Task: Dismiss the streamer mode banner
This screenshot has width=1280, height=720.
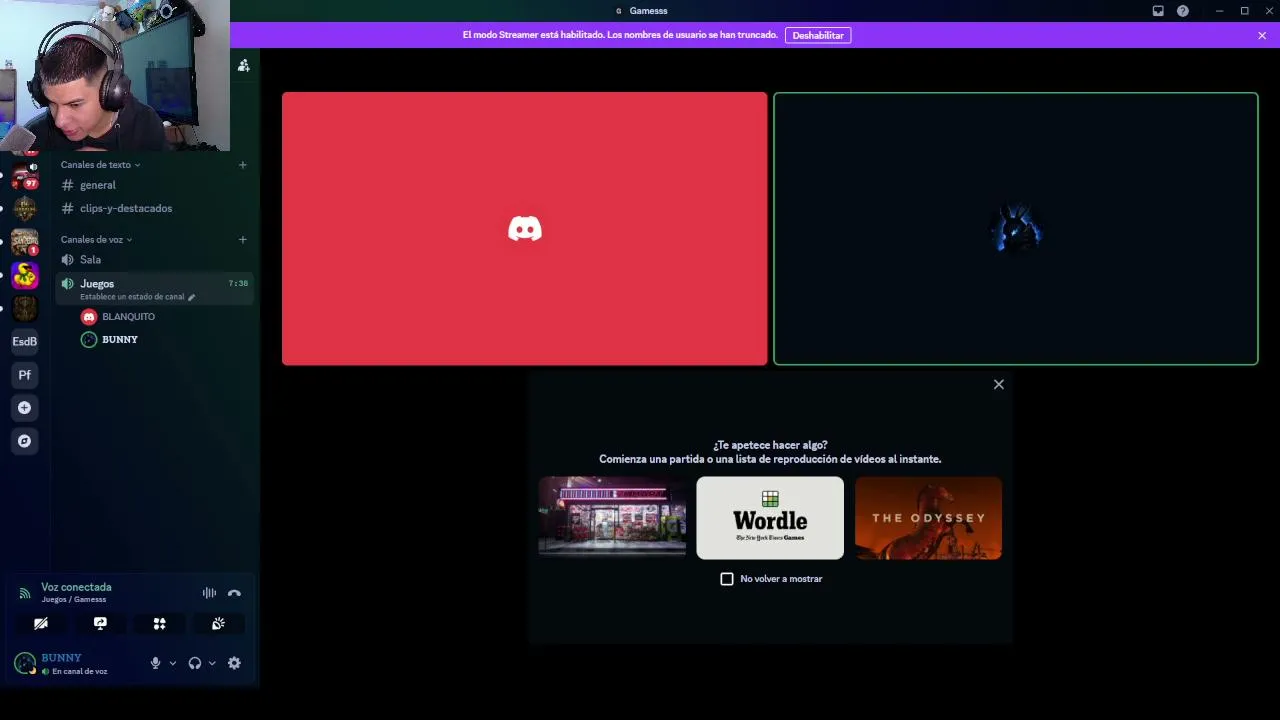Action: point(1262,35)
